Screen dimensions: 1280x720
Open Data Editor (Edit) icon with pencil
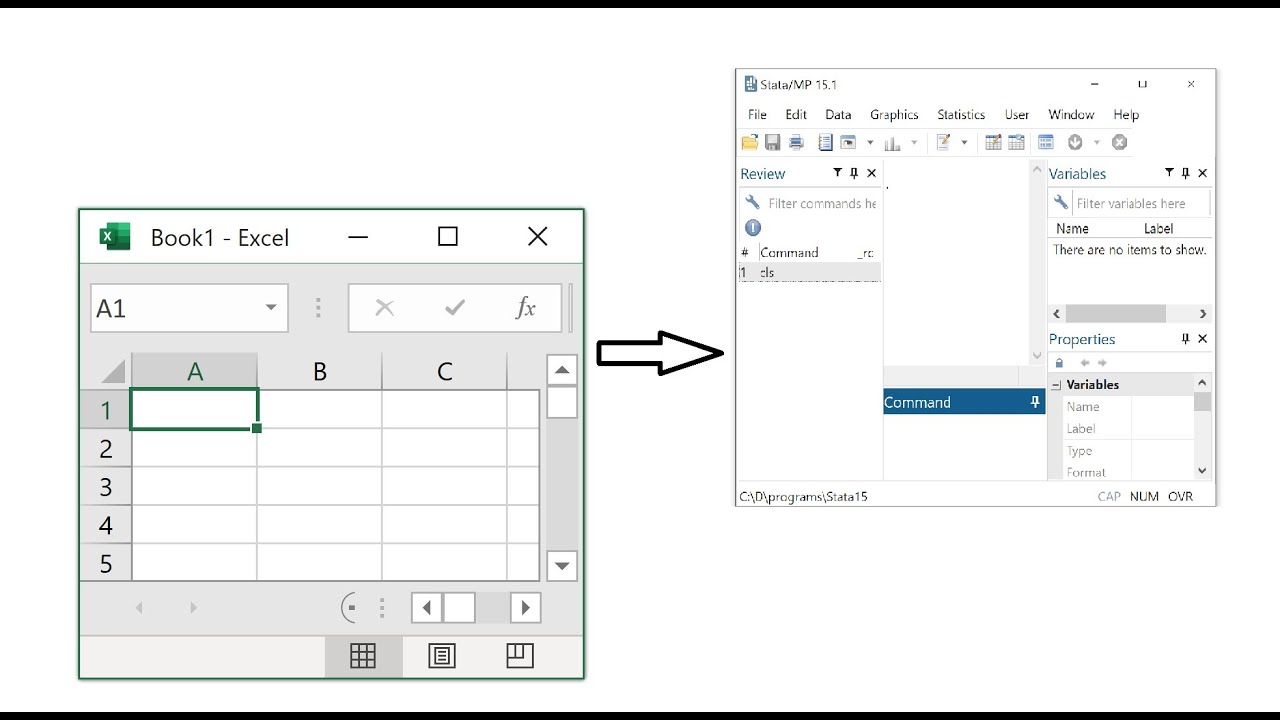click(x=993, y=142)
